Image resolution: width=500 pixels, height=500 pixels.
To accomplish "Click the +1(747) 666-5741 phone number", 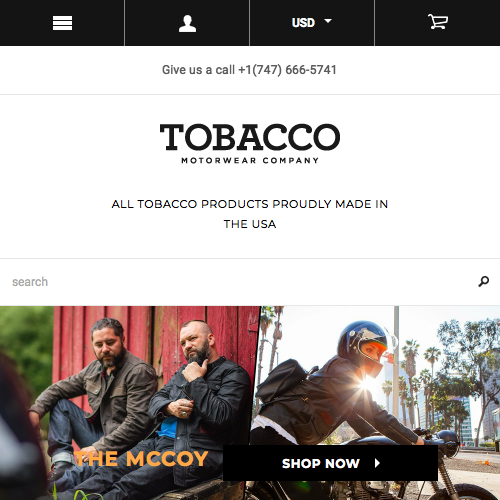I will coord(287,70).
